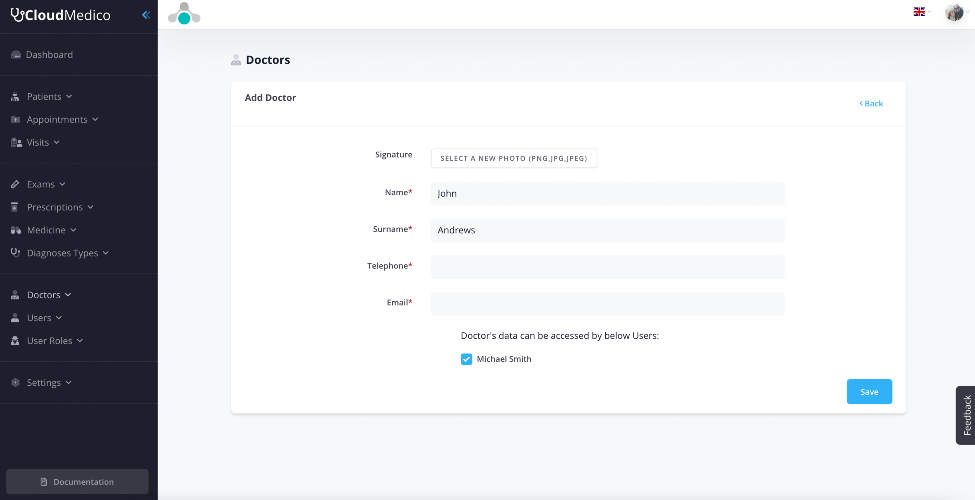975x500 pixels.
Task: Open the Patients sidebar menu item
Action: [44, 97]
